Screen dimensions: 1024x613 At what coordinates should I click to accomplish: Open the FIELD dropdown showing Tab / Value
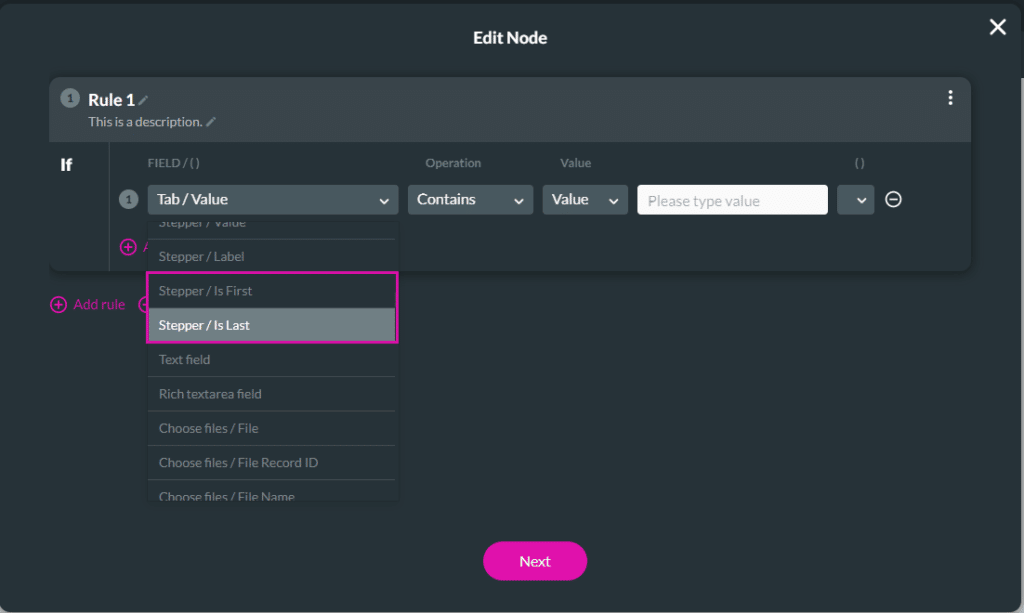pyautogui.click(x=272, y=199)
